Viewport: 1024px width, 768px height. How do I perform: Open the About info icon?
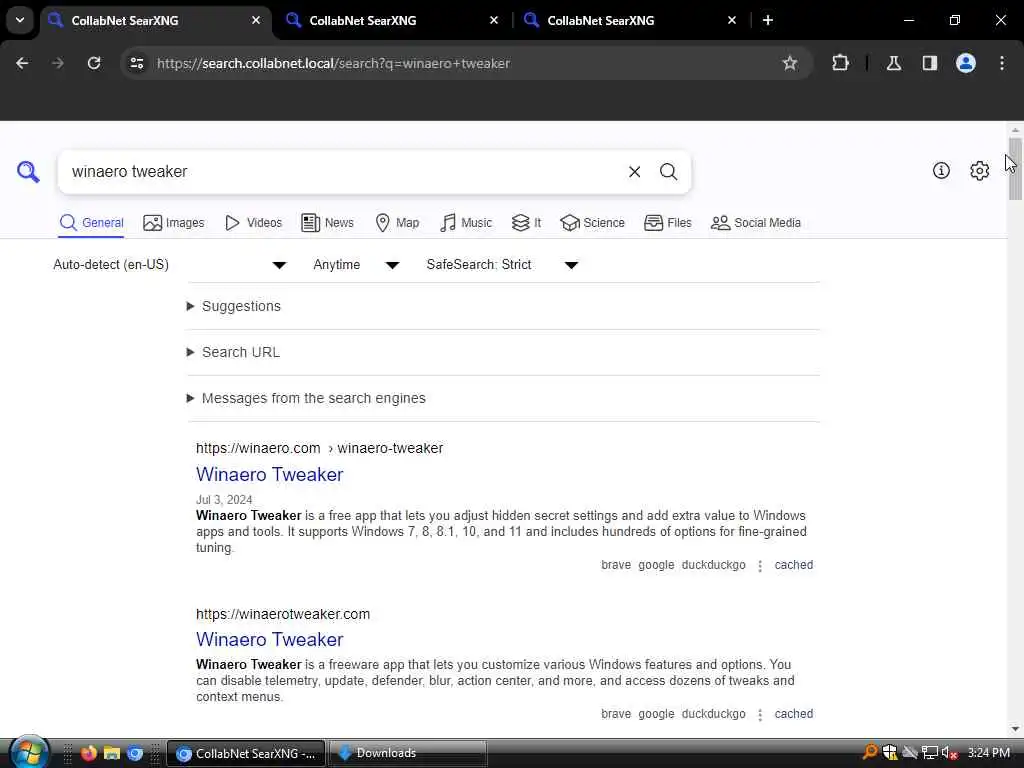pos(940,170)
